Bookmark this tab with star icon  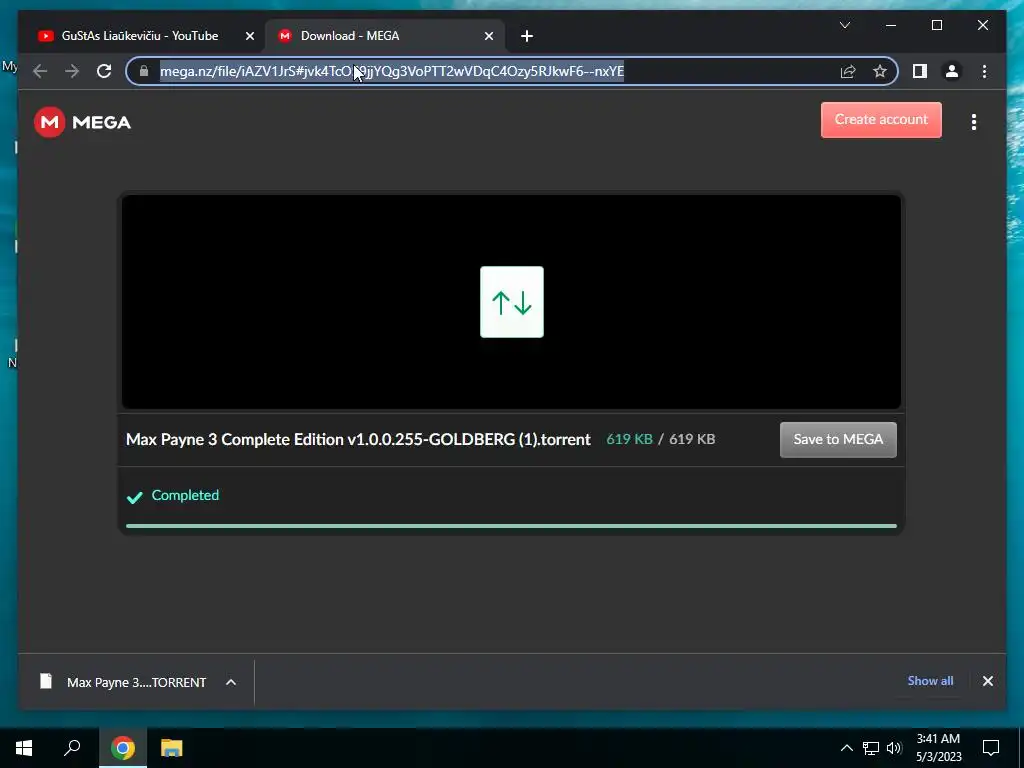[x=880, y=71]
